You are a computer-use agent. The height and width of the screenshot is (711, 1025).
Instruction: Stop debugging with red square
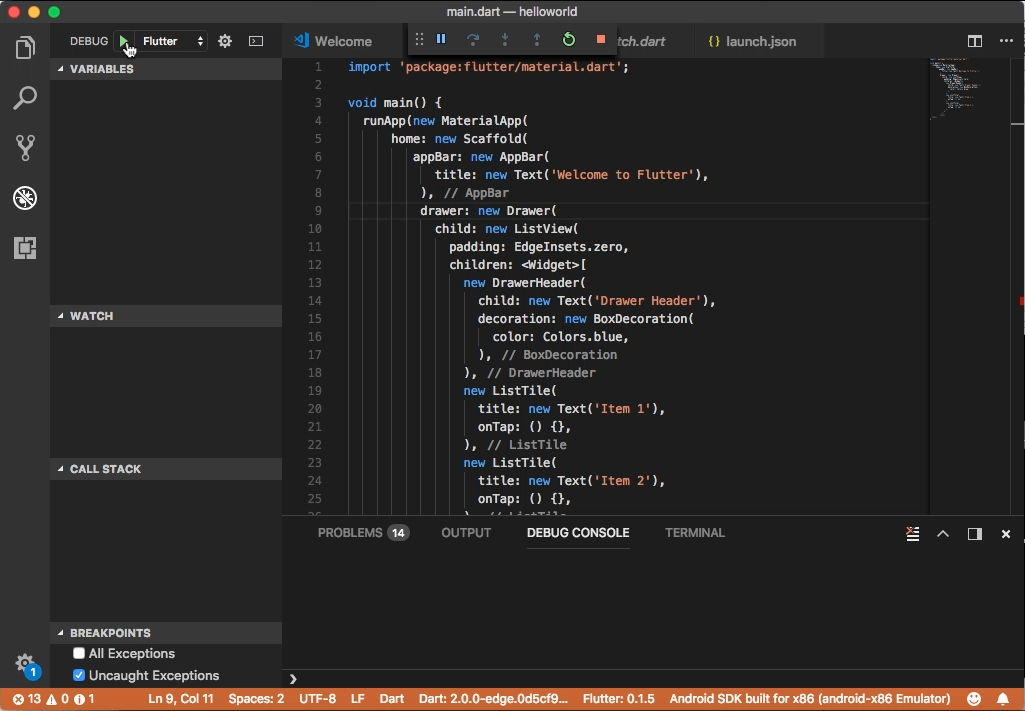tap(601, 39)
